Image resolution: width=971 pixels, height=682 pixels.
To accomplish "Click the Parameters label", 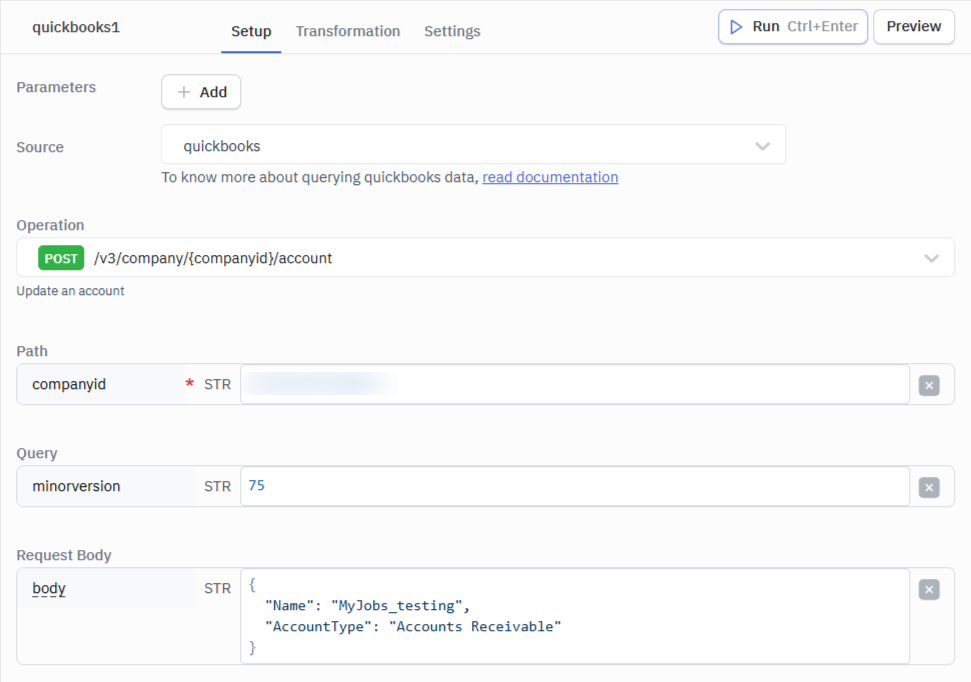I will pos(56,87).
